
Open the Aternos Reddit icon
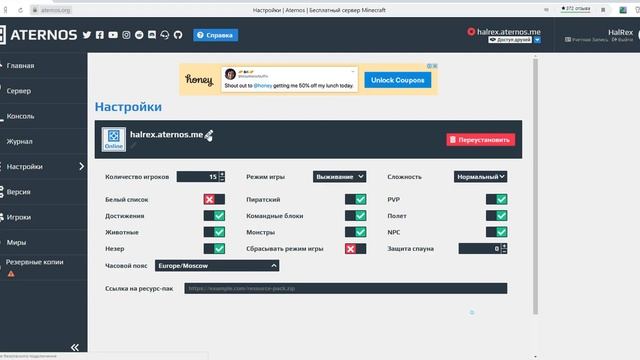139,35
